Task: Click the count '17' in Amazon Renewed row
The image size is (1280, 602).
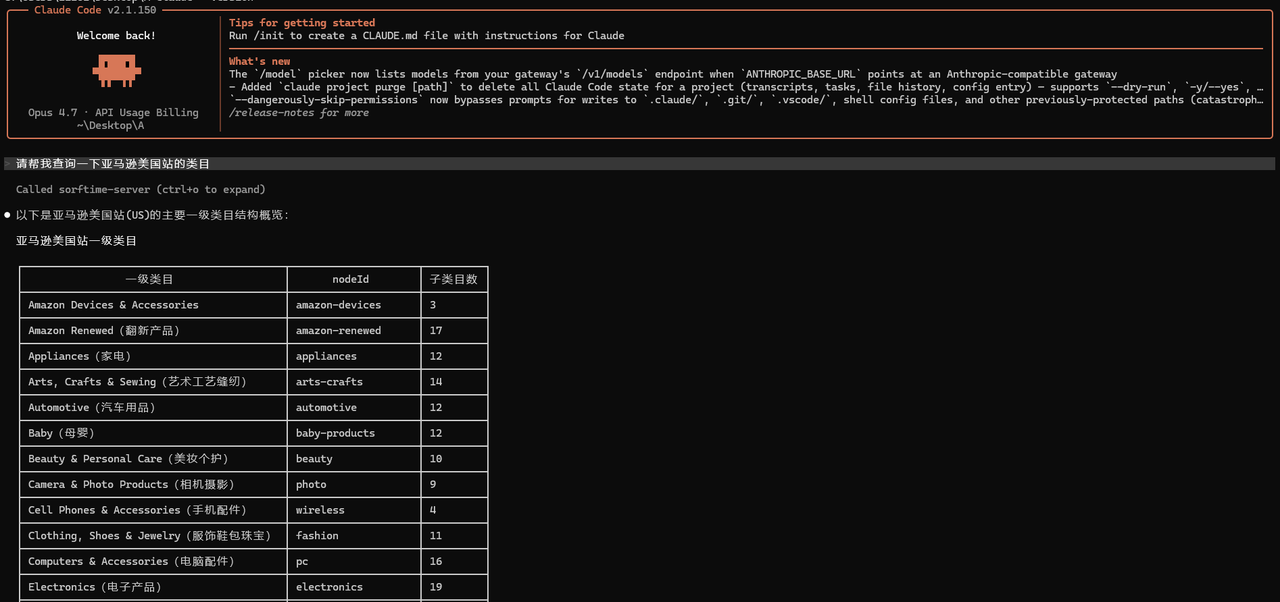Action: click(x=436, y=331)
